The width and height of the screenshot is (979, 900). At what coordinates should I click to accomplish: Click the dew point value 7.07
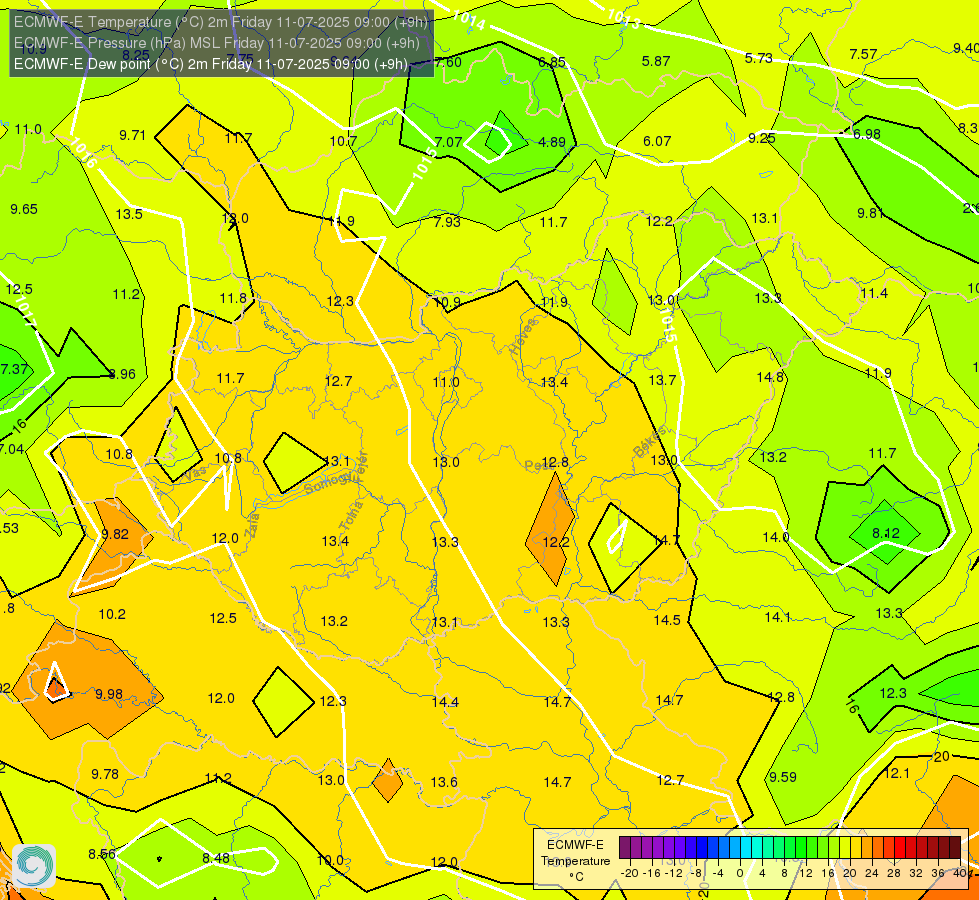pos(448,142)
